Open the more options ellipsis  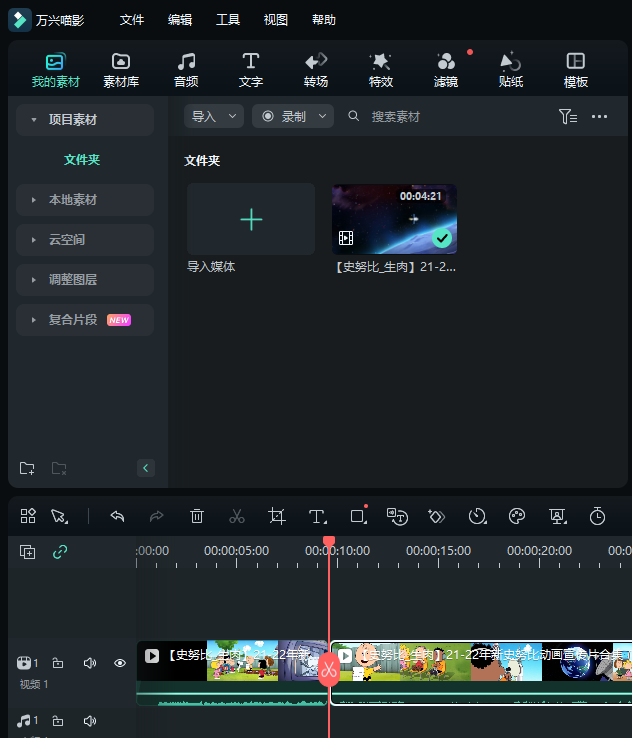pyautogui.click(x=599, y=116)
